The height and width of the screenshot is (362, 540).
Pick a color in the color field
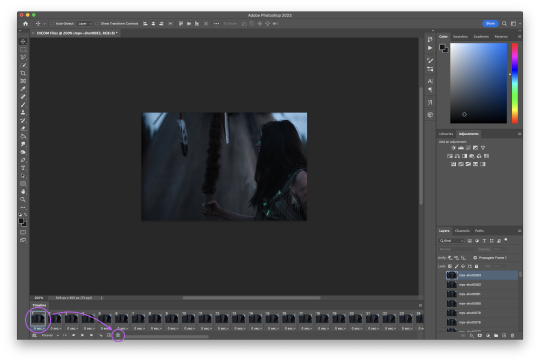[x=478, y=83]
